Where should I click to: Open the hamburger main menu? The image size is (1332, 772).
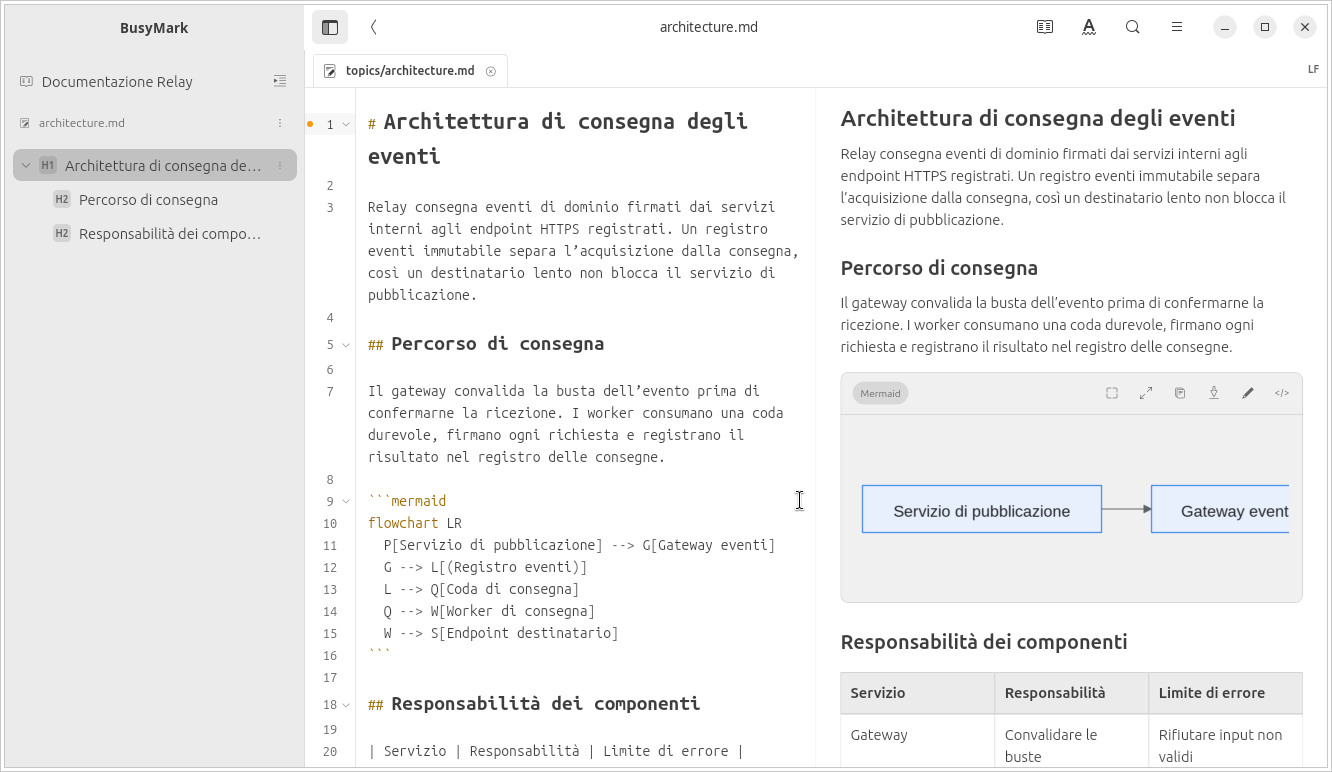point(1177,27)
